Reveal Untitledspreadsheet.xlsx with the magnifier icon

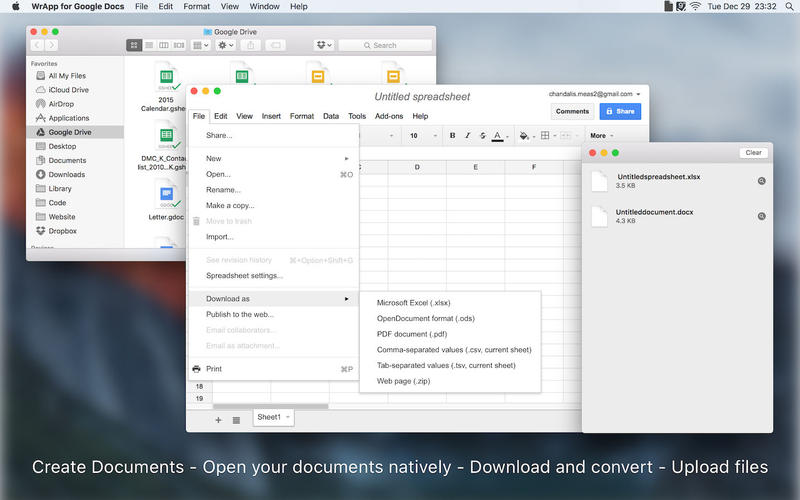pos(761,181)
